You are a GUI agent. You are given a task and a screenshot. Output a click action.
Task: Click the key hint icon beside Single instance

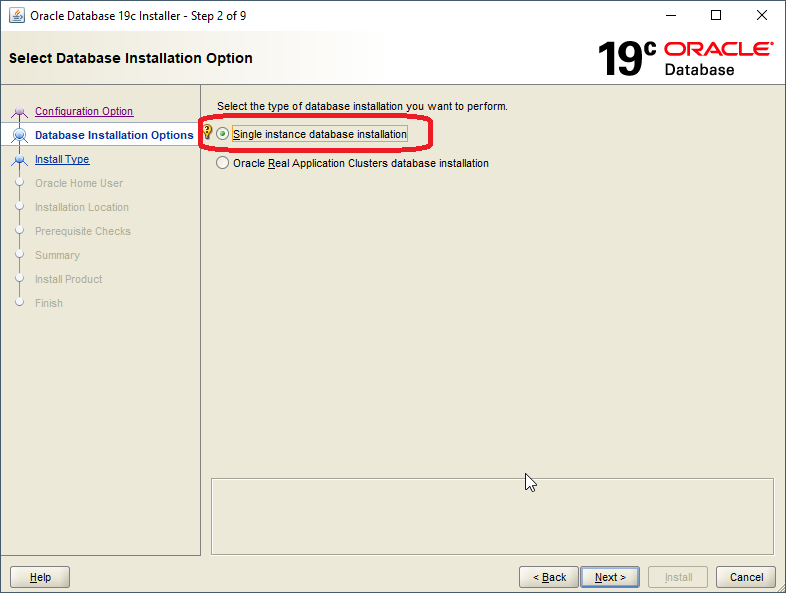pyautogui.click(x=207, y=132)
